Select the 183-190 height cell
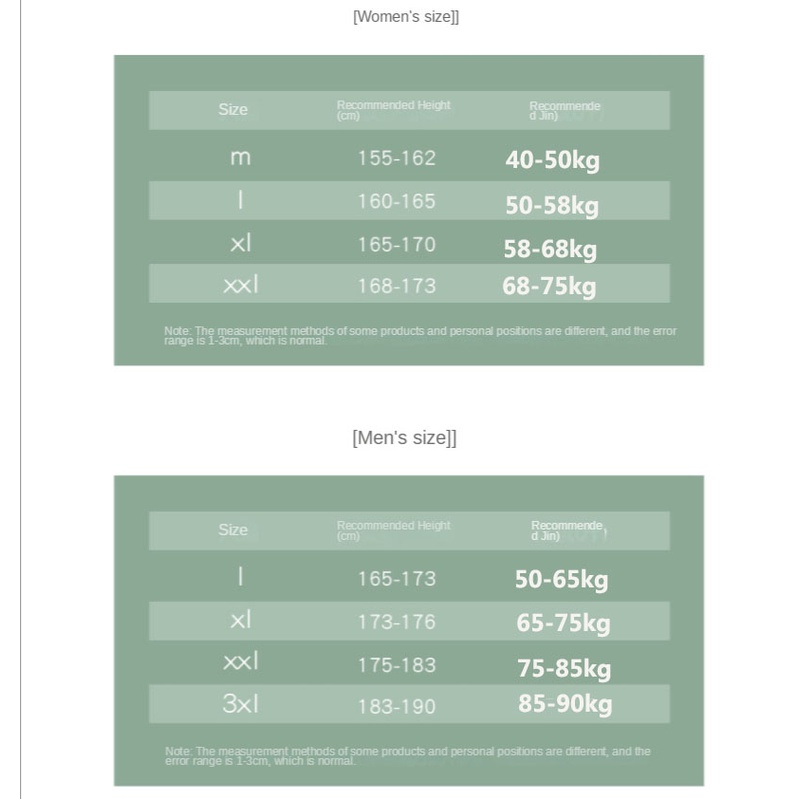 [x=397, y=706]
